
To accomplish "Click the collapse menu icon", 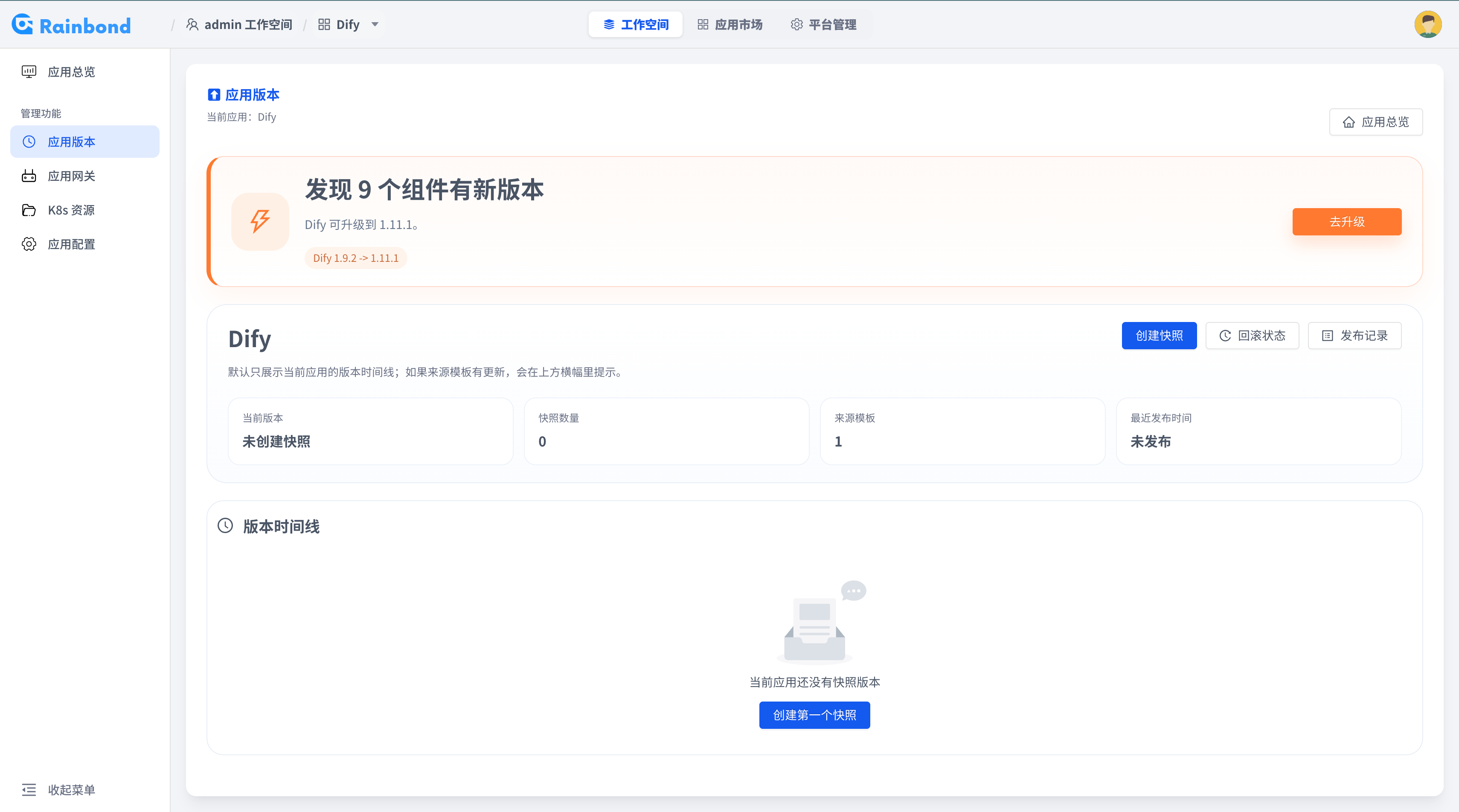I will (29, 789).
